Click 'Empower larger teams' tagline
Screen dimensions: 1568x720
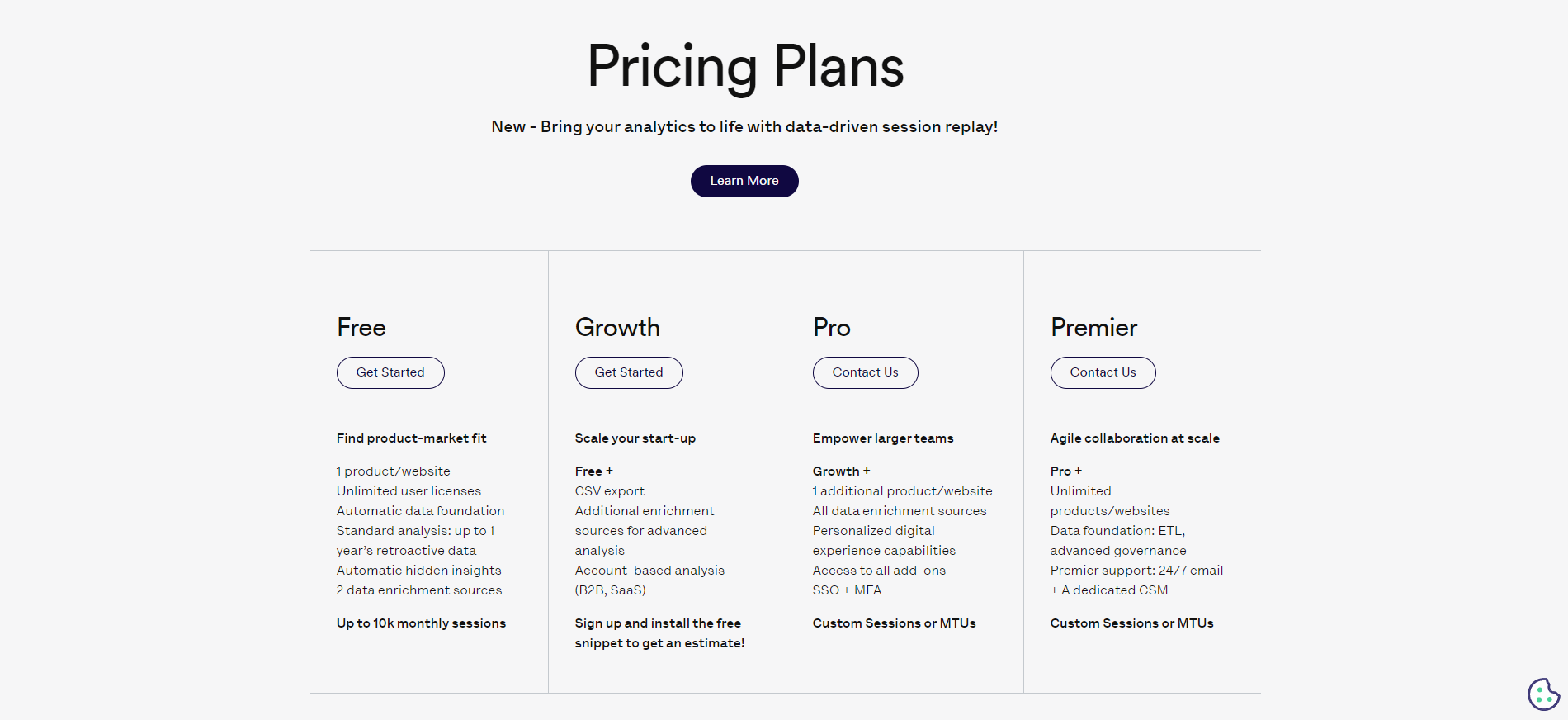click(883, 438)
